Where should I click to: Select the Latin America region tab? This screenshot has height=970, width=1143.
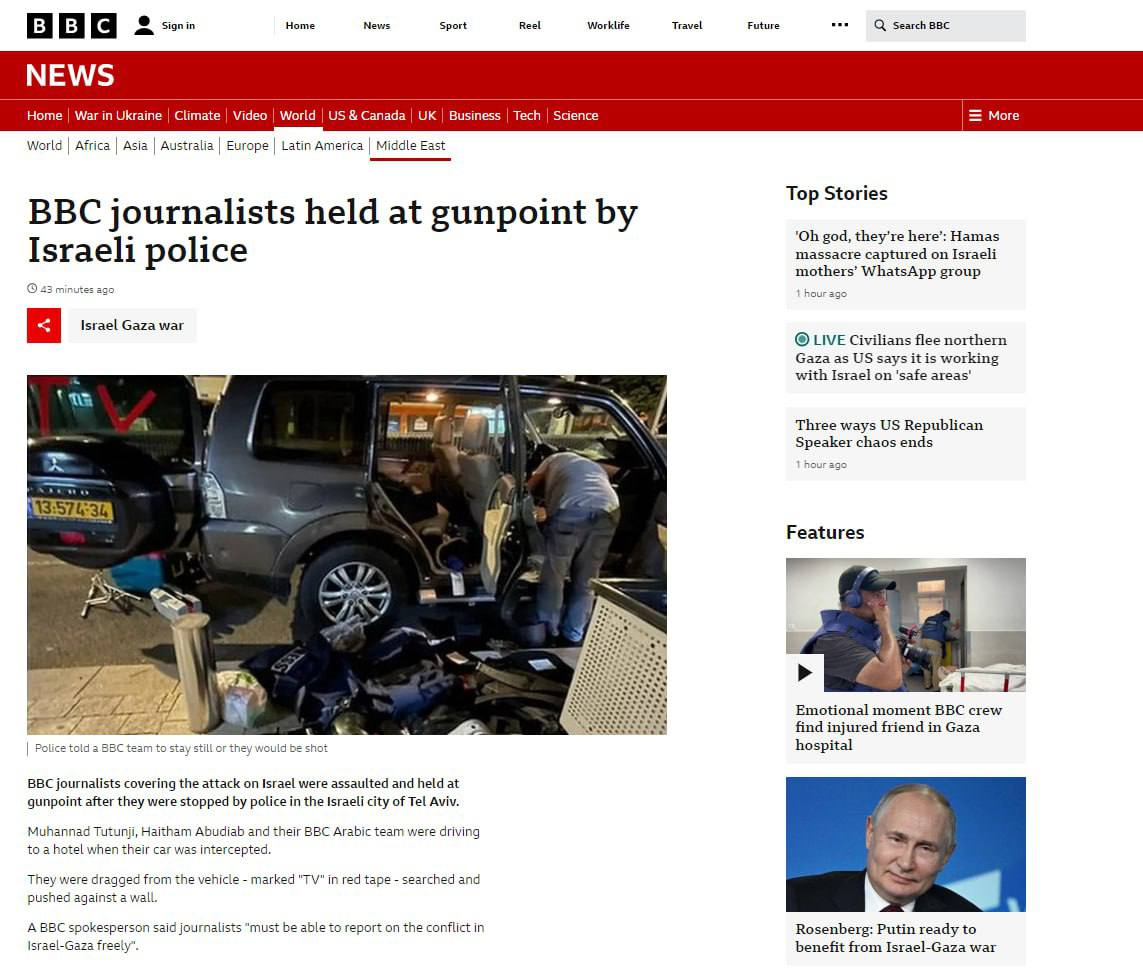pyautogui.click(x=322, y=146)
